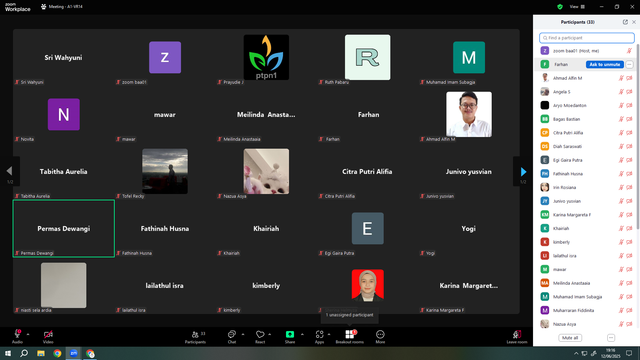Click the Mute all button
640x360 pixels.
point(570,338)
